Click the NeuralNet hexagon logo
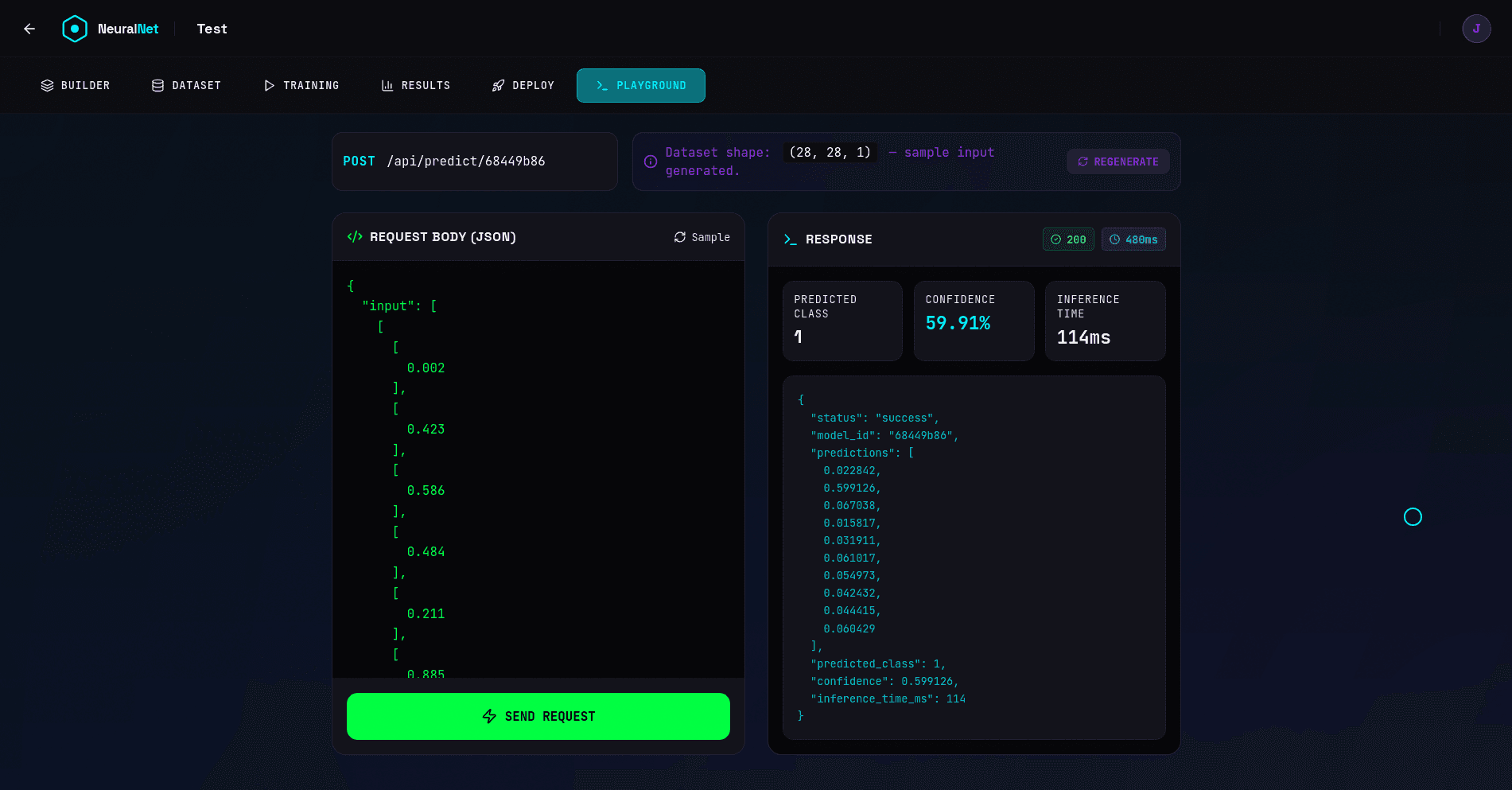 click(74, 29)
